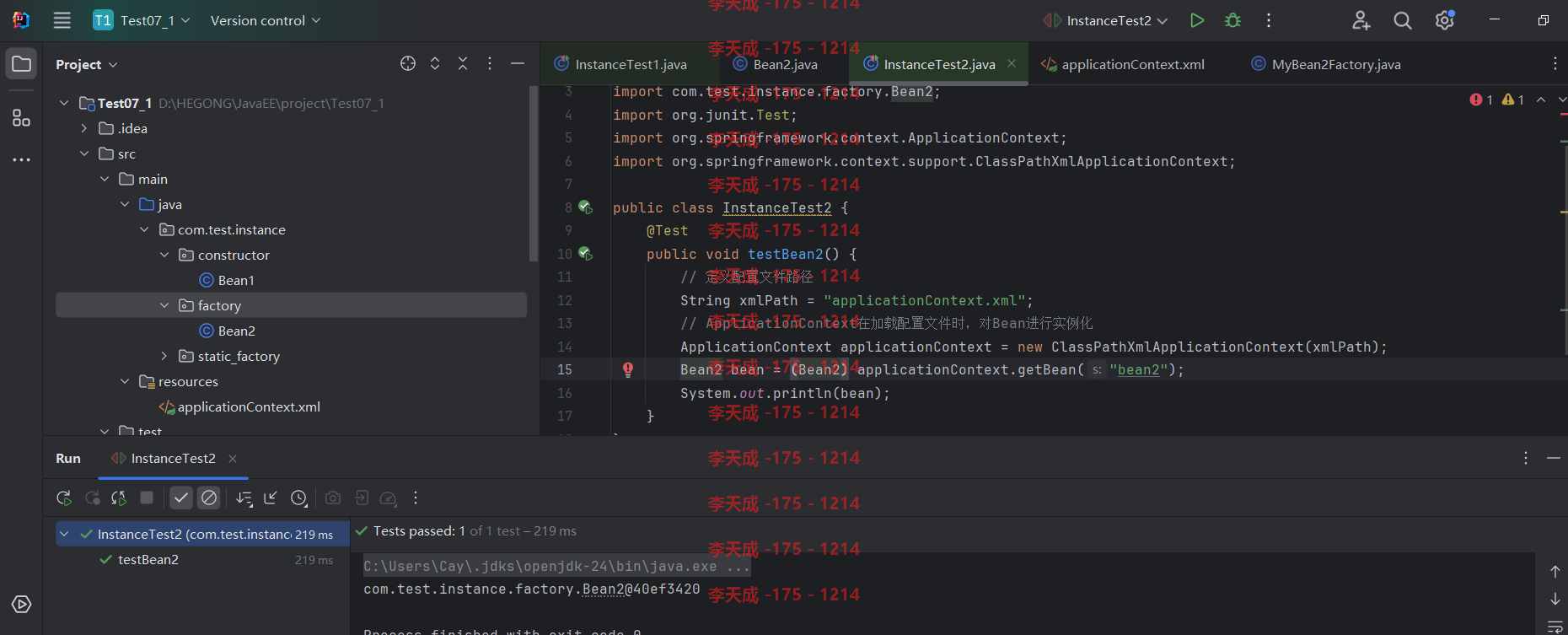
Task: Toggle rerun automatically icon
Action: 119,498
